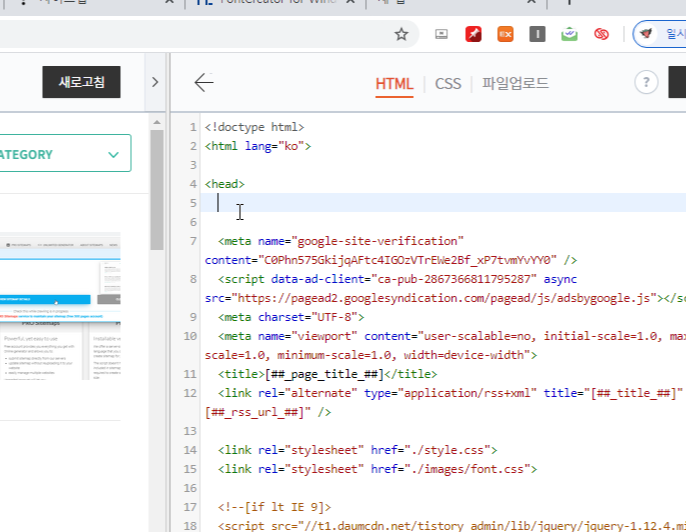Open the red pin extension icon
The height and width of the screenshot is (532, 686).
tap(473, 34)
